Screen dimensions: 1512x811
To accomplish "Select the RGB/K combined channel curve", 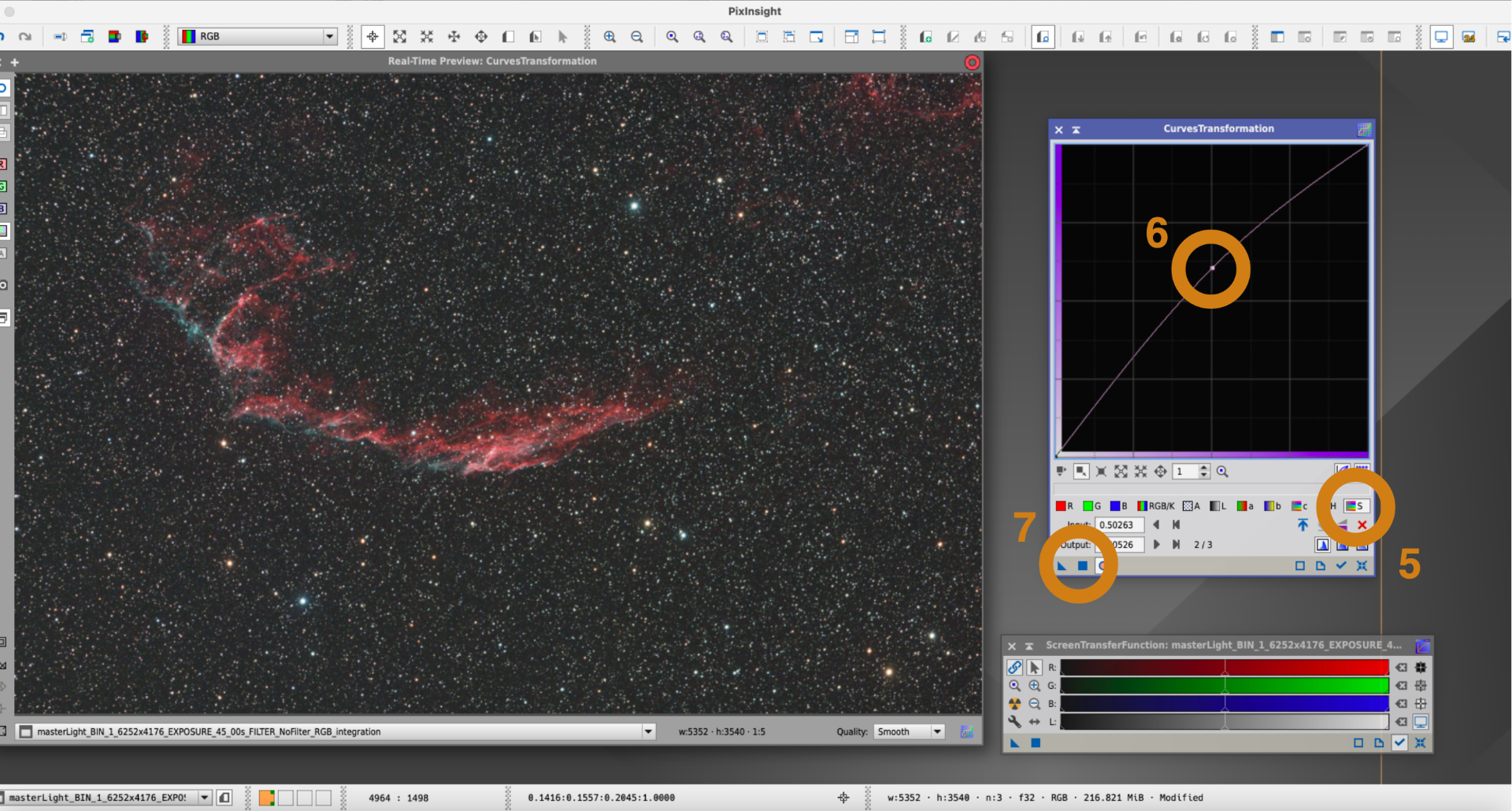I will (1155, 505).
